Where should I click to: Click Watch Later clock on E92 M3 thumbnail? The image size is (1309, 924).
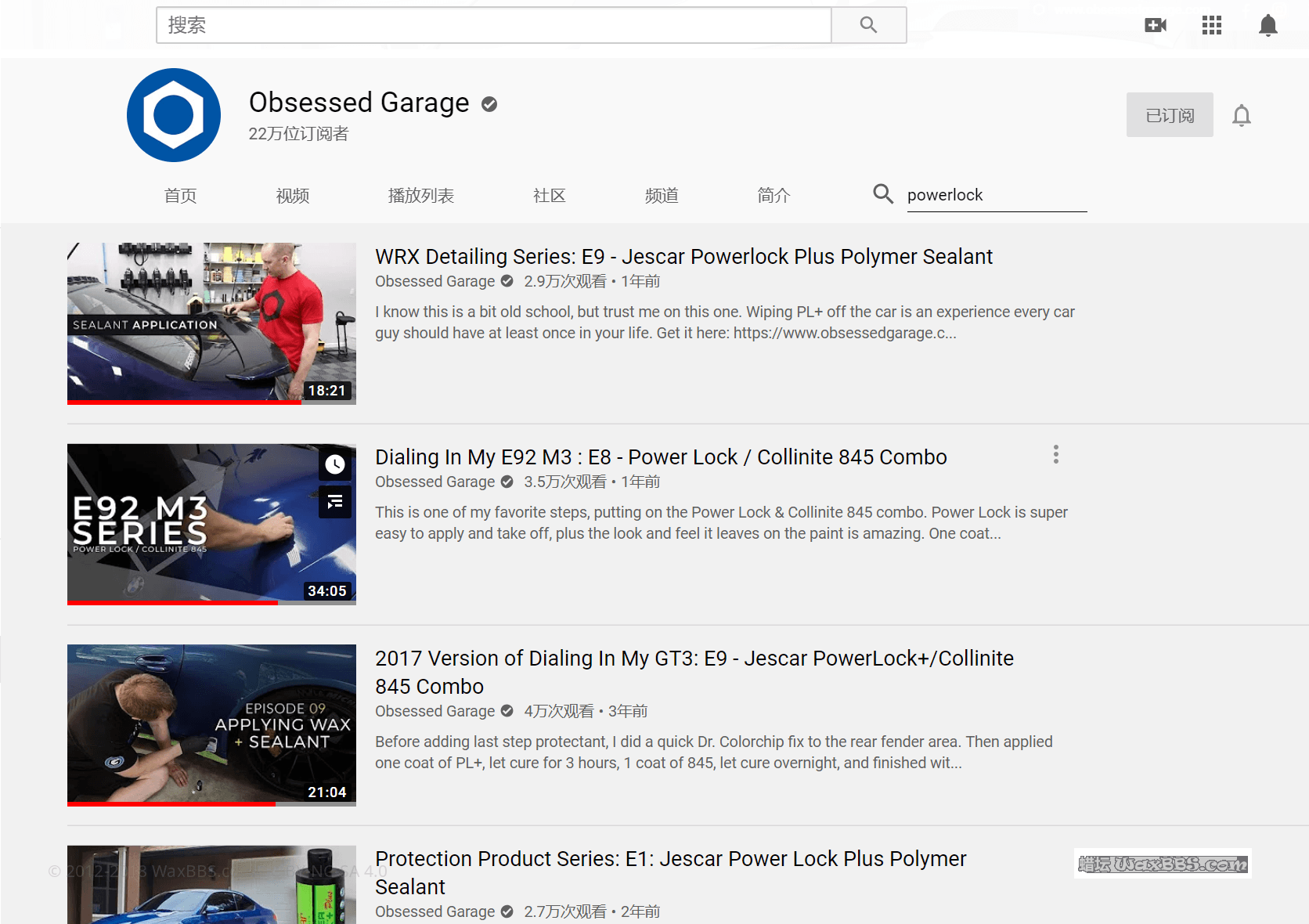[335, 464]
